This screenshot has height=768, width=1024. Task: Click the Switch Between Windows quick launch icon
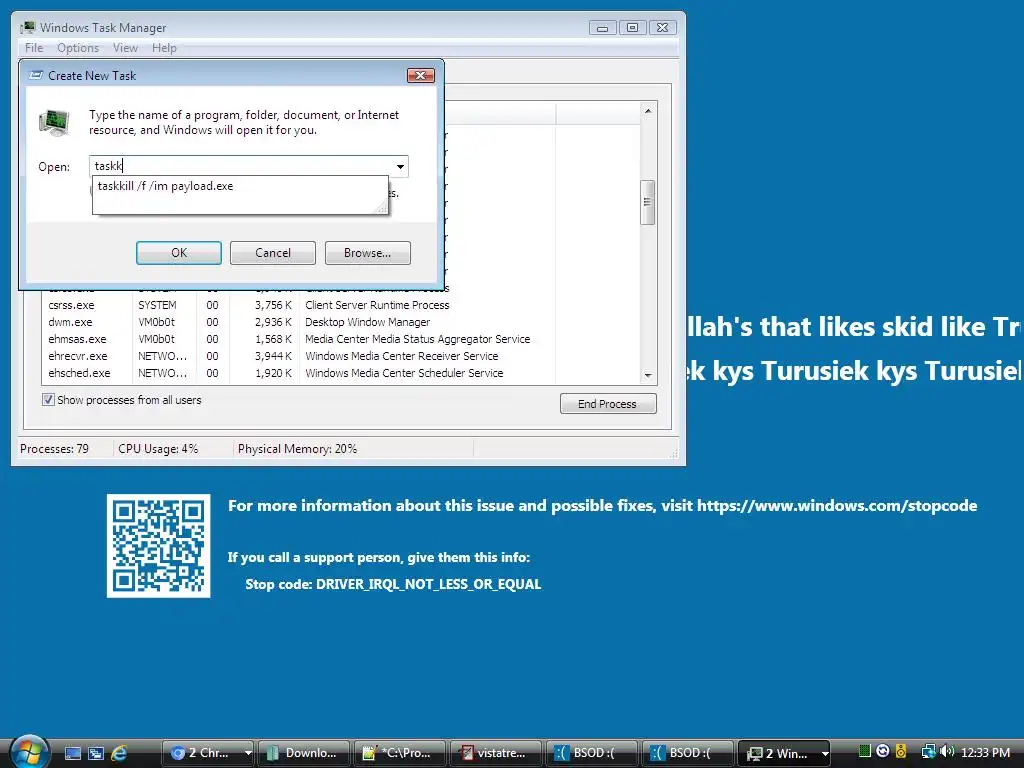tap(96, 753)
